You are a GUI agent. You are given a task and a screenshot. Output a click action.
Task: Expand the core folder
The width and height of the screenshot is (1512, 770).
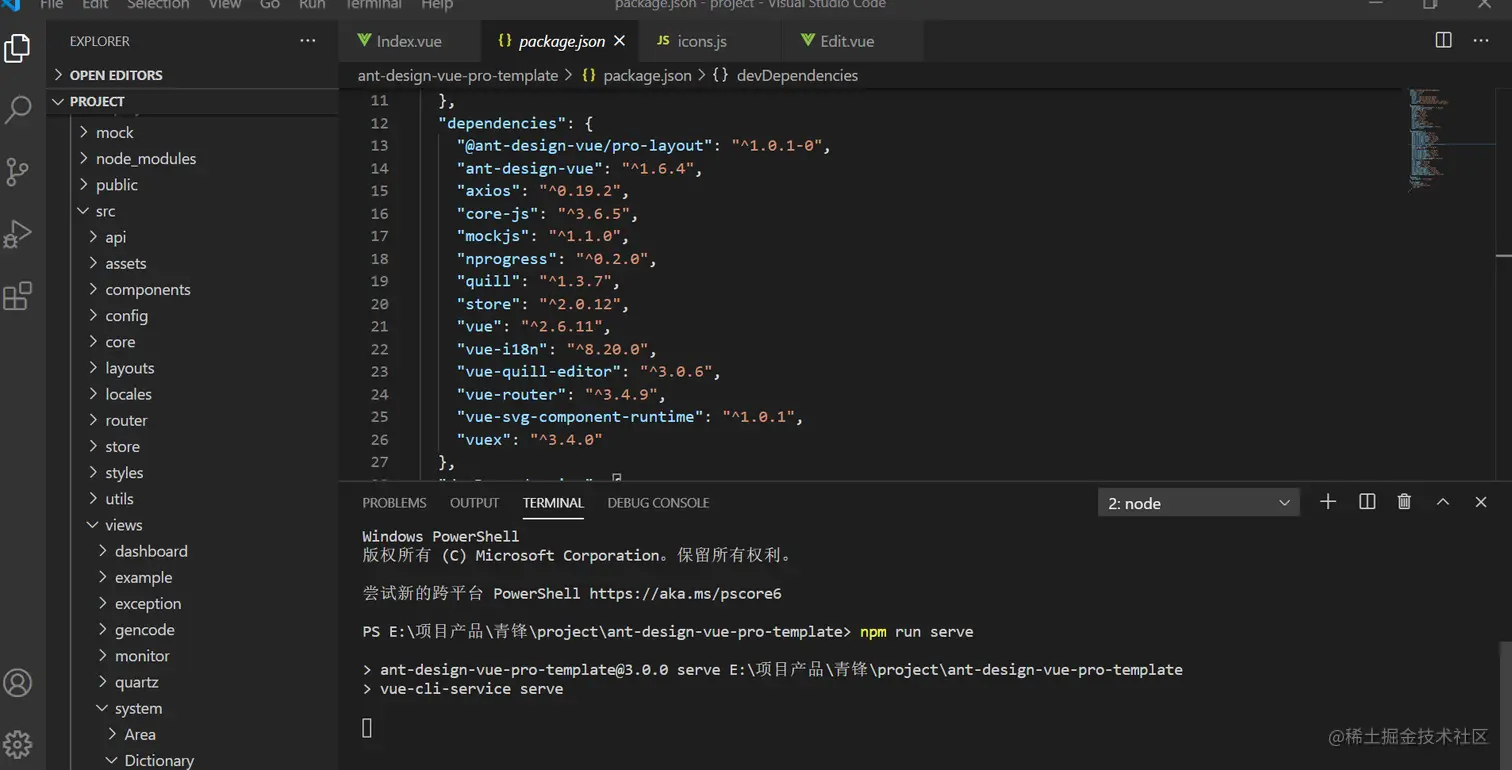point(193,342)
